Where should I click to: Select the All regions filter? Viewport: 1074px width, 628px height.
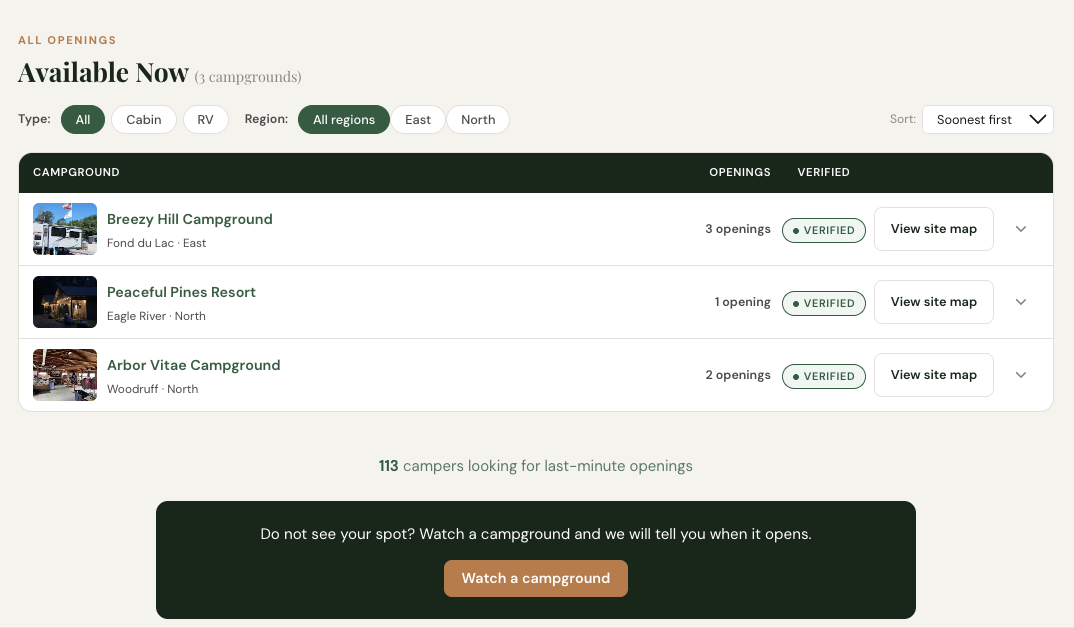pyautogui.click(x=344, y=120)
